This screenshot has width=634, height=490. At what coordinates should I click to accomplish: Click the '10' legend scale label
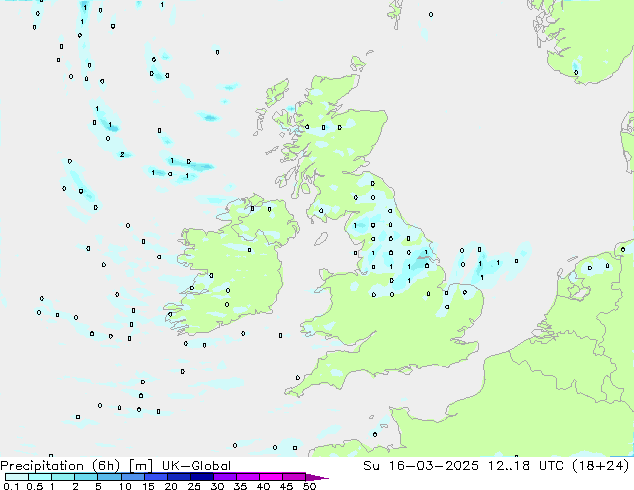pos(125,486)
